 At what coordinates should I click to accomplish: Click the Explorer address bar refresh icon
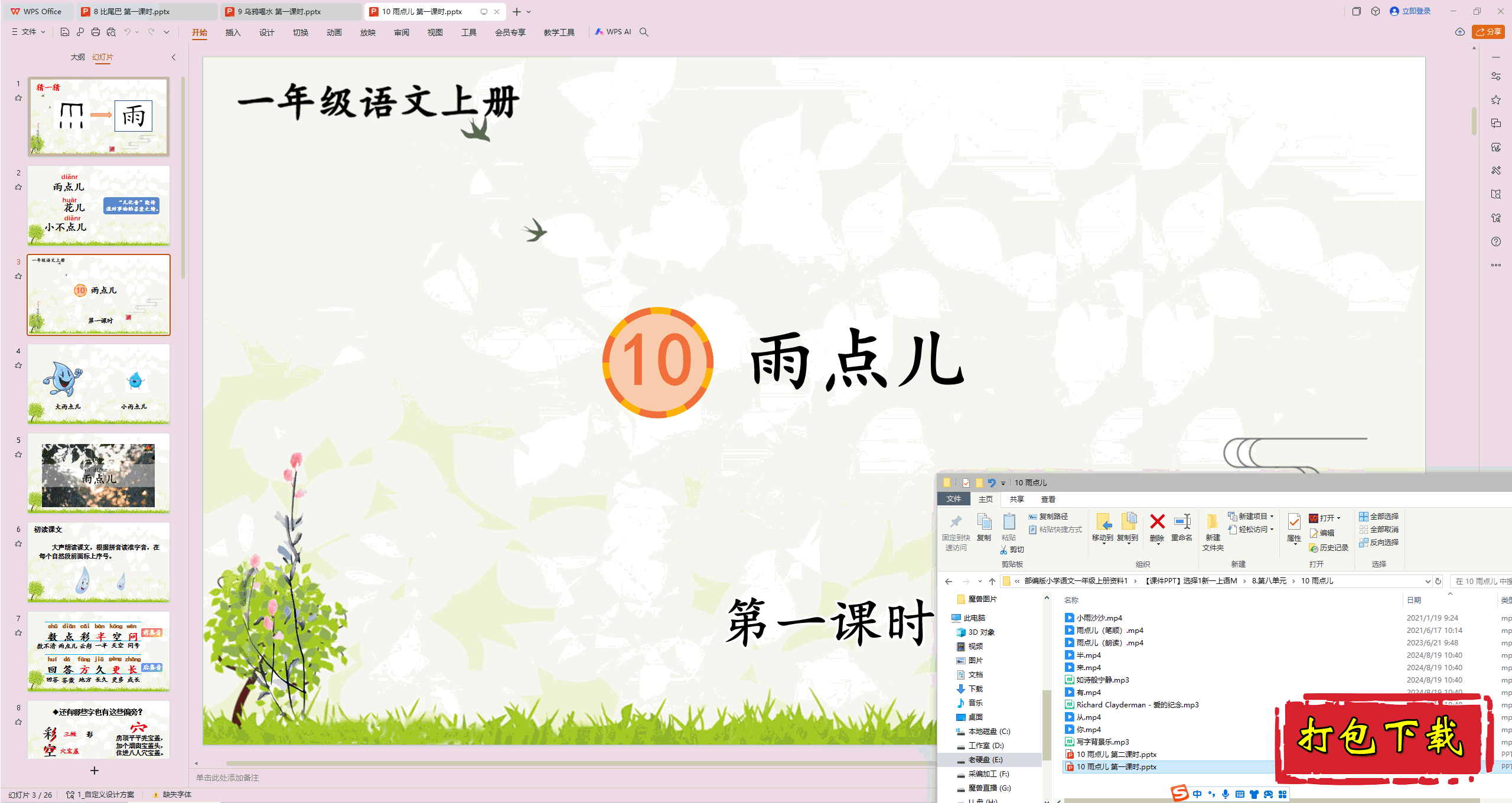click(x=1438, y=581)
